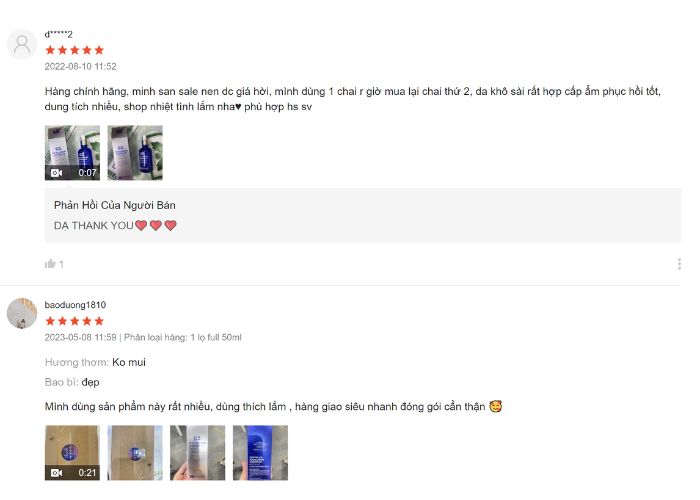This screenshot has height=500, width=700.
Task: View second photo in d*****2's review
Action: tap(135, 153)
